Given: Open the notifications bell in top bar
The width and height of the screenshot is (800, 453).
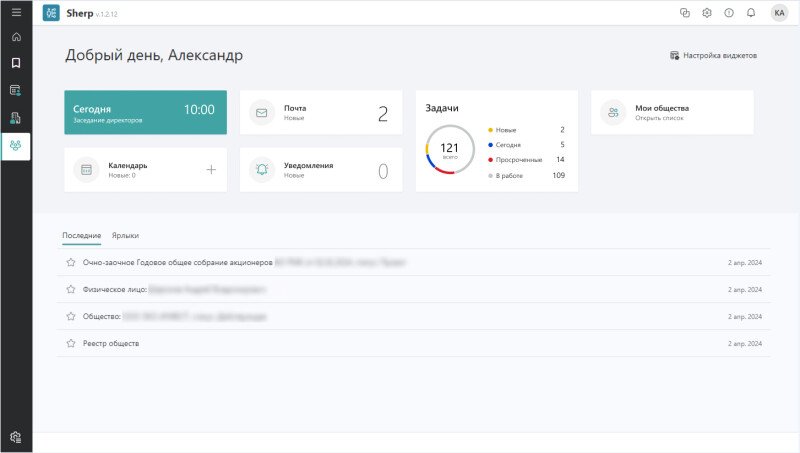Looking at the screenshot, I should [x=751, y=13].
